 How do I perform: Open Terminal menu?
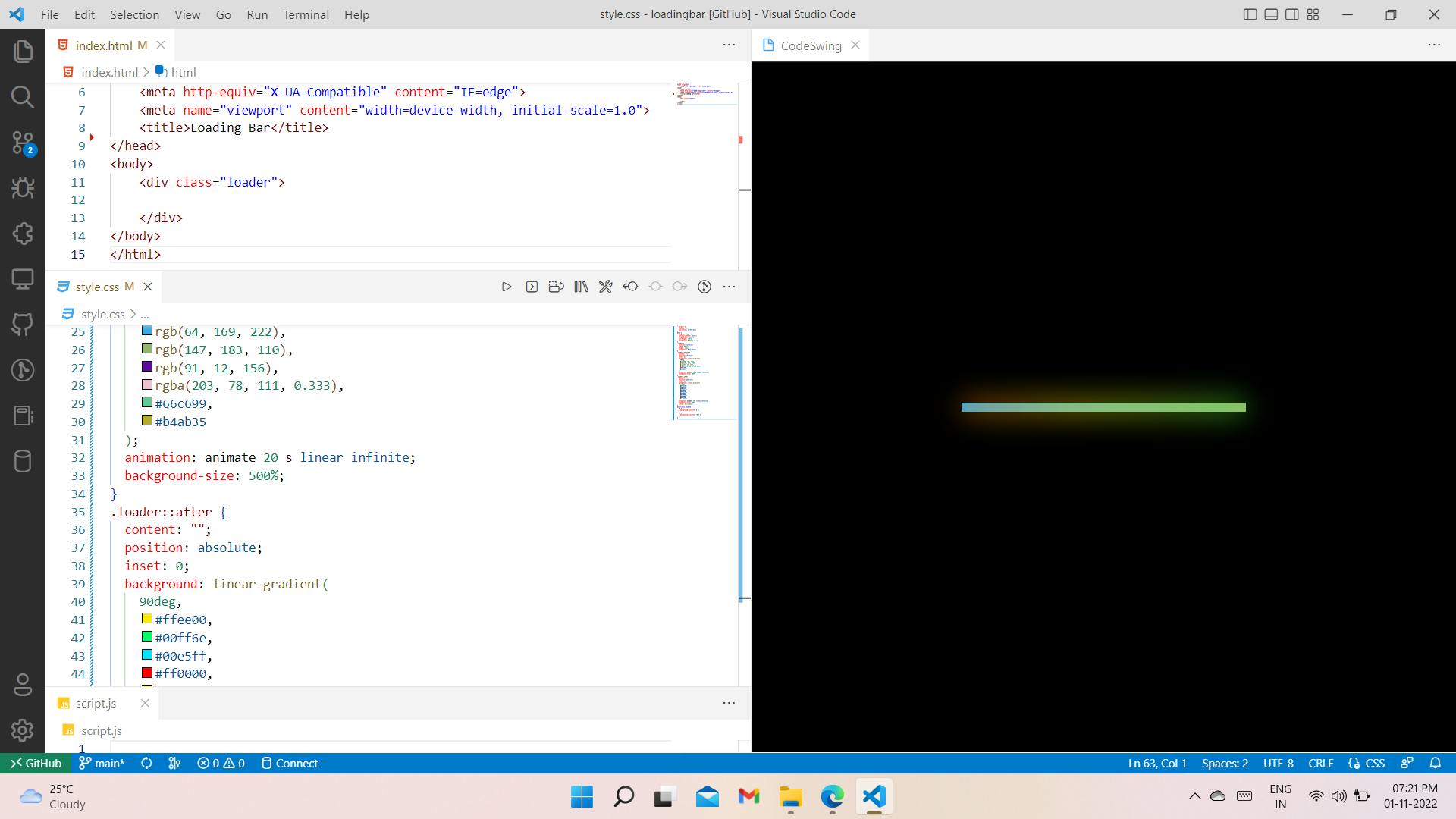pyautogui.click(x=306, y=14)
